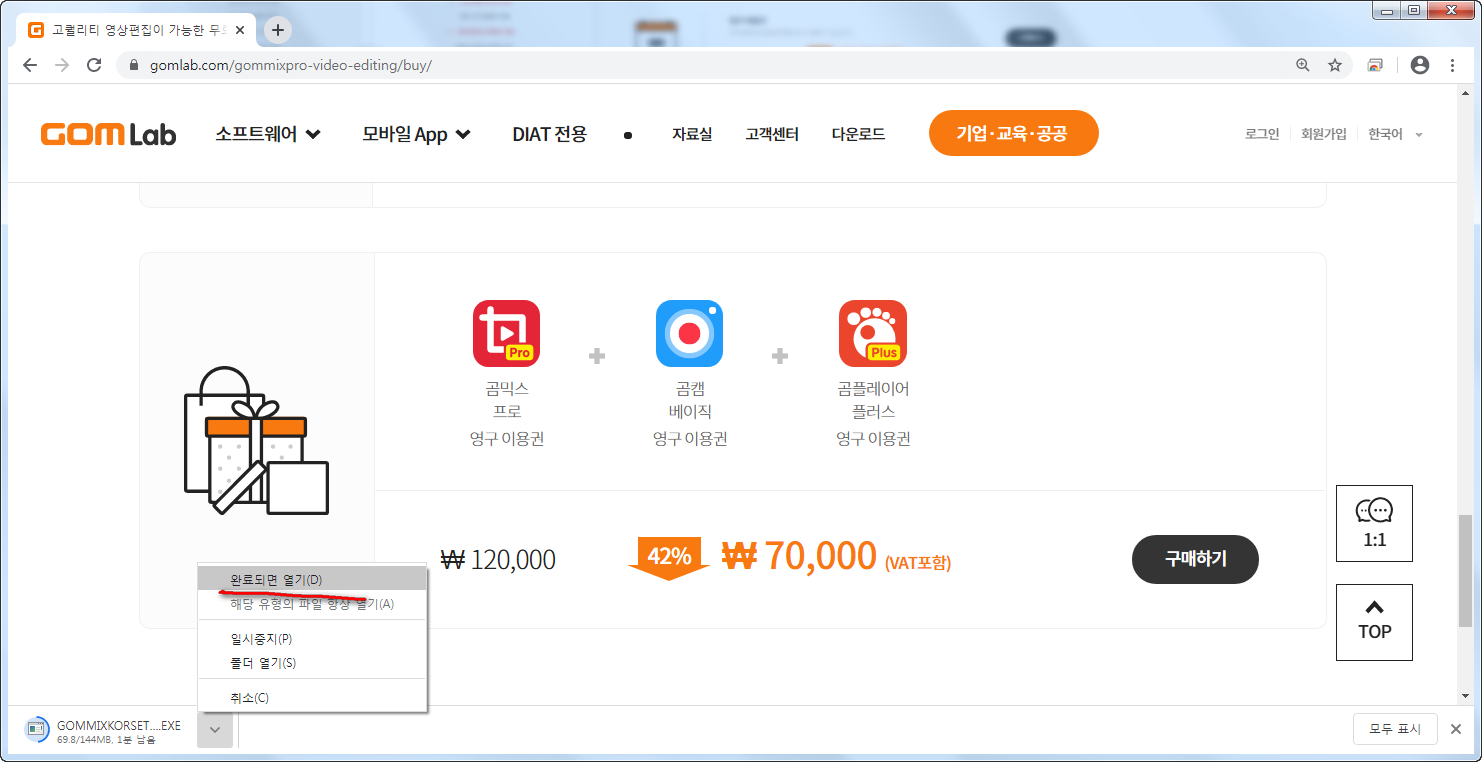Click the GOM Lab logo
Image resolution: width=1482 pixels, height=762 pixels.
109,134
